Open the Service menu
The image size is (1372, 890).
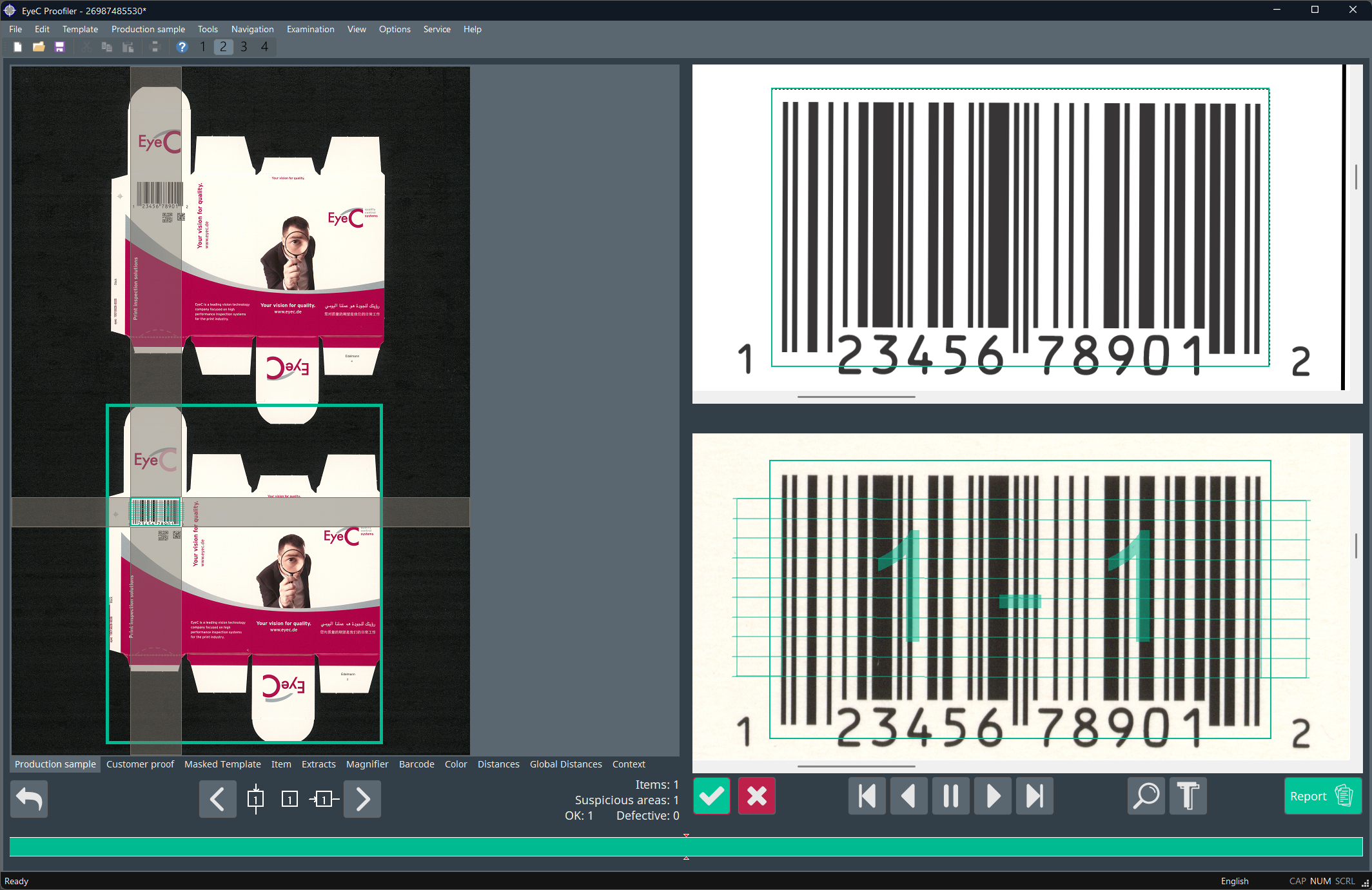pyautogui.click(x=437, y=29)
